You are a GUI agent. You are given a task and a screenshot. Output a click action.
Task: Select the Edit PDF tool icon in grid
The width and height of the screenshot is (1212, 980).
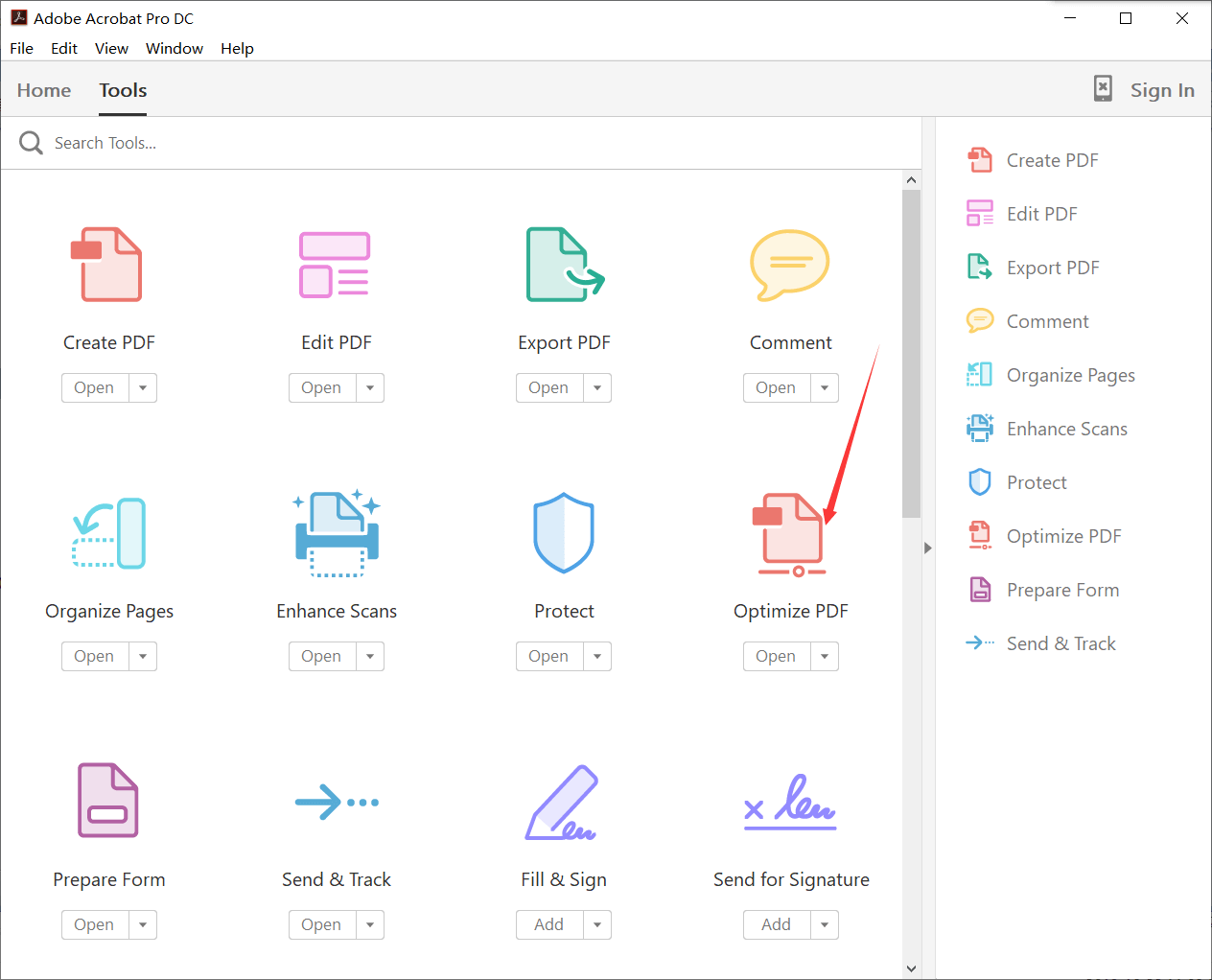(335, 265)
